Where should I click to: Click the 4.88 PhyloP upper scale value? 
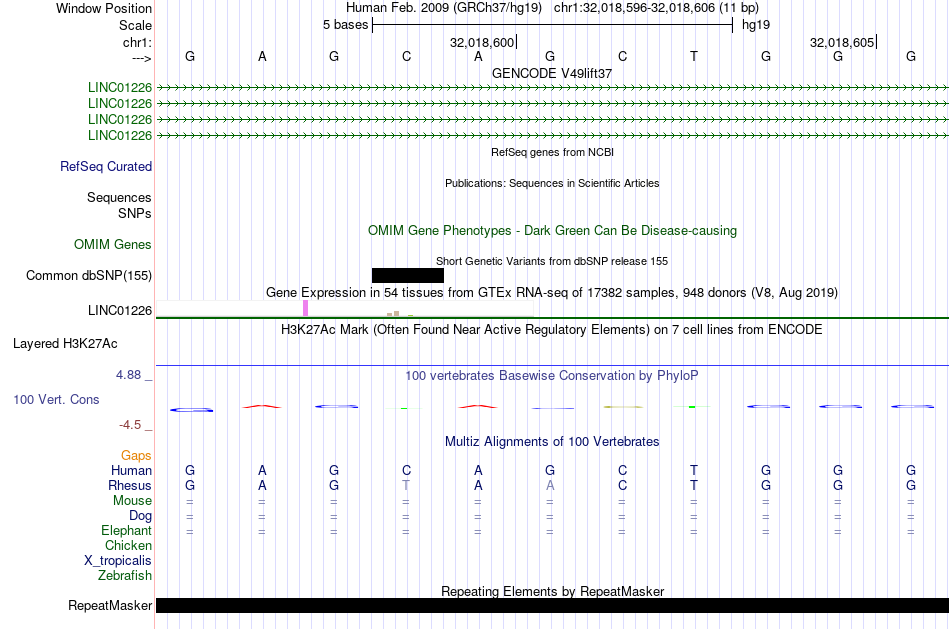128,375
